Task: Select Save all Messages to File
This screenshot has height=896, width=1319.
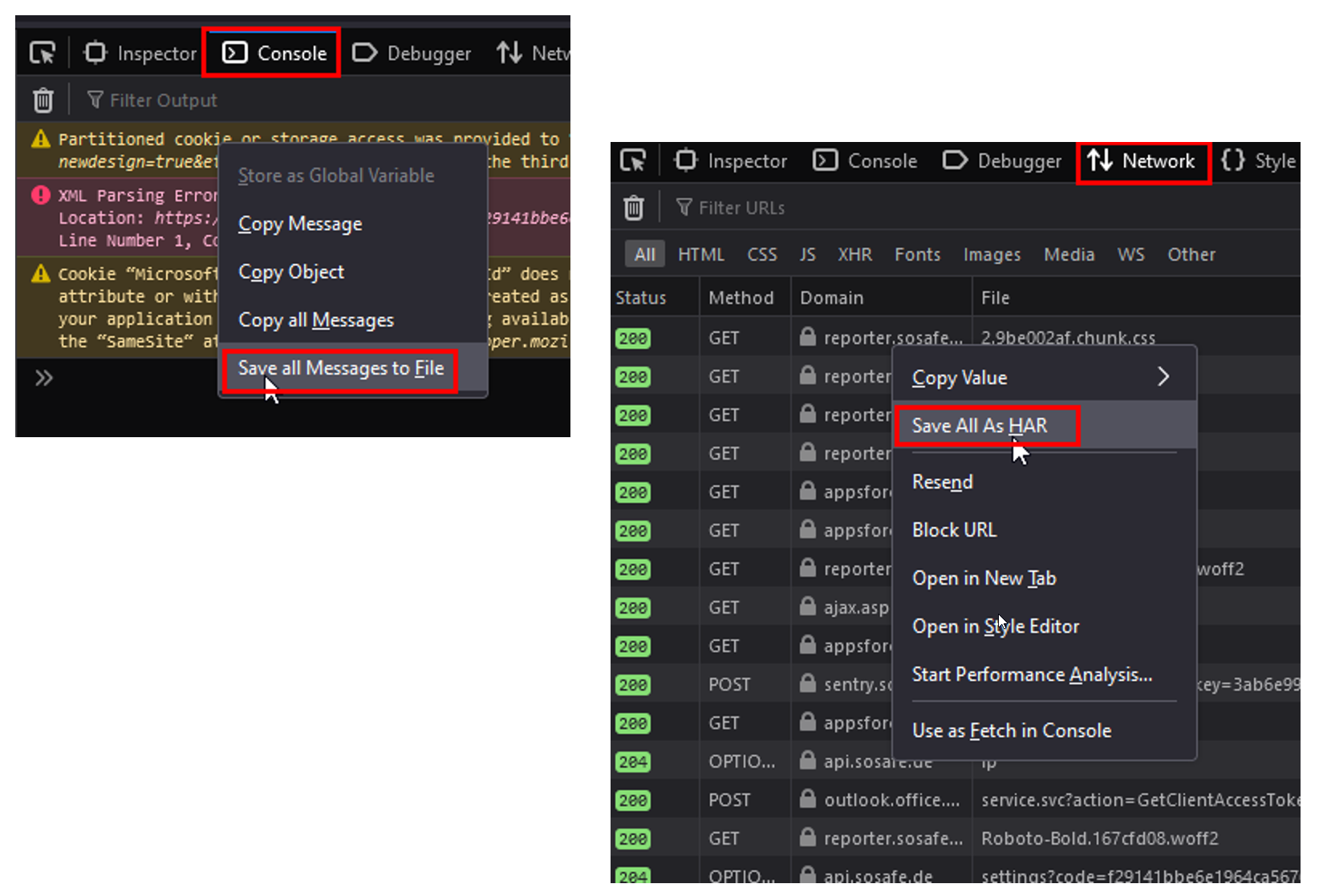Action: [340, 369]
